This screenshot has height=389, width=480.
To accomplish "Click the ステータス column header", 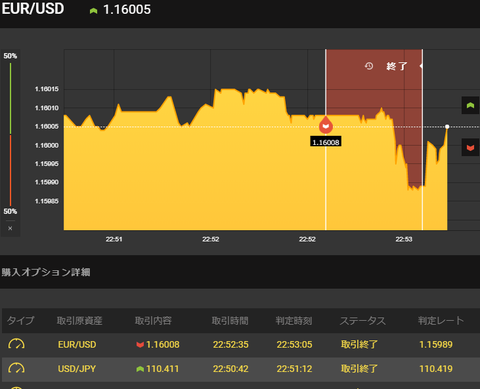I will (363, 321).
